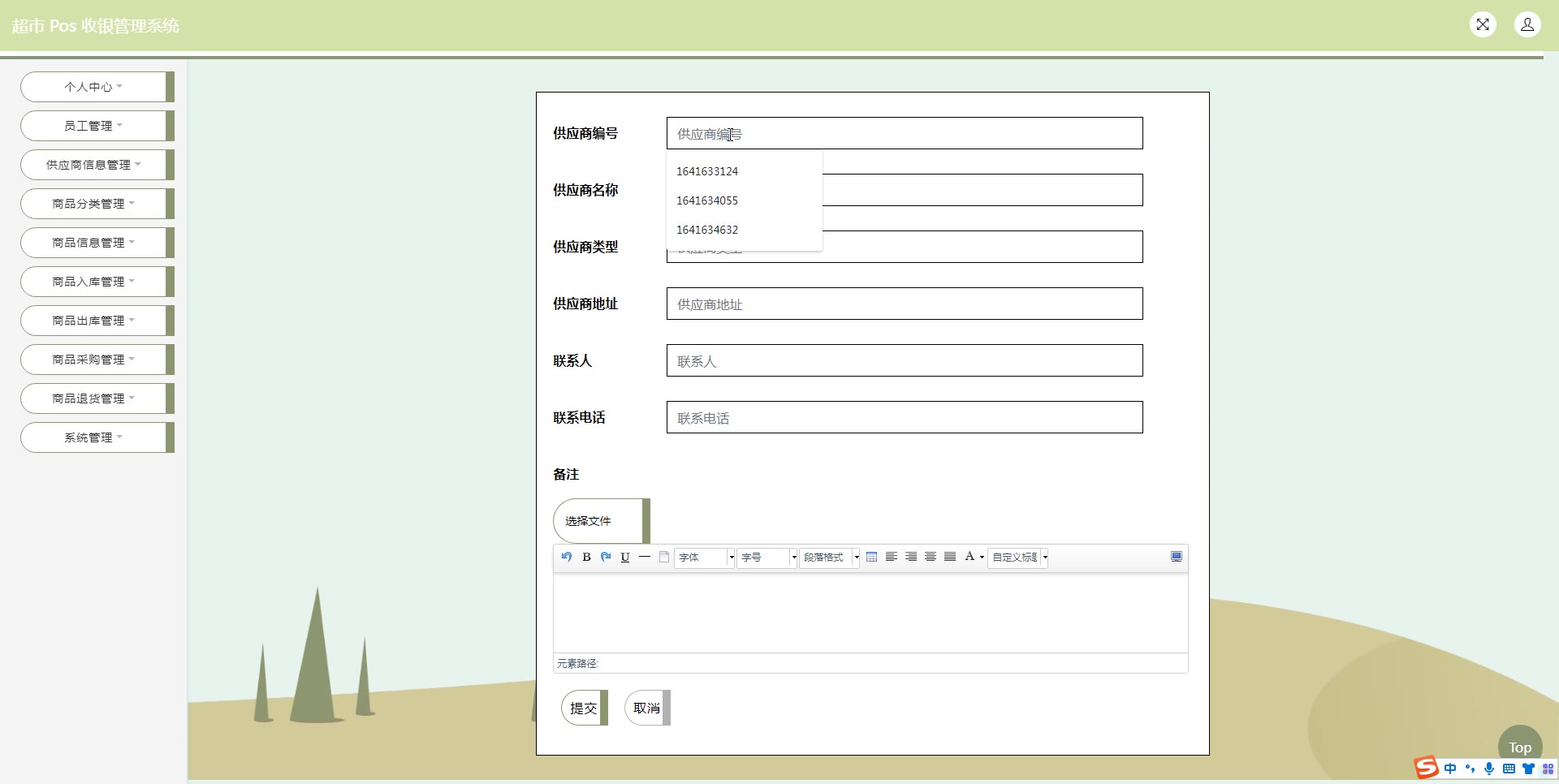Switch the input method Chinese/English mode
1559x784 pixels.
point(1450,769)
